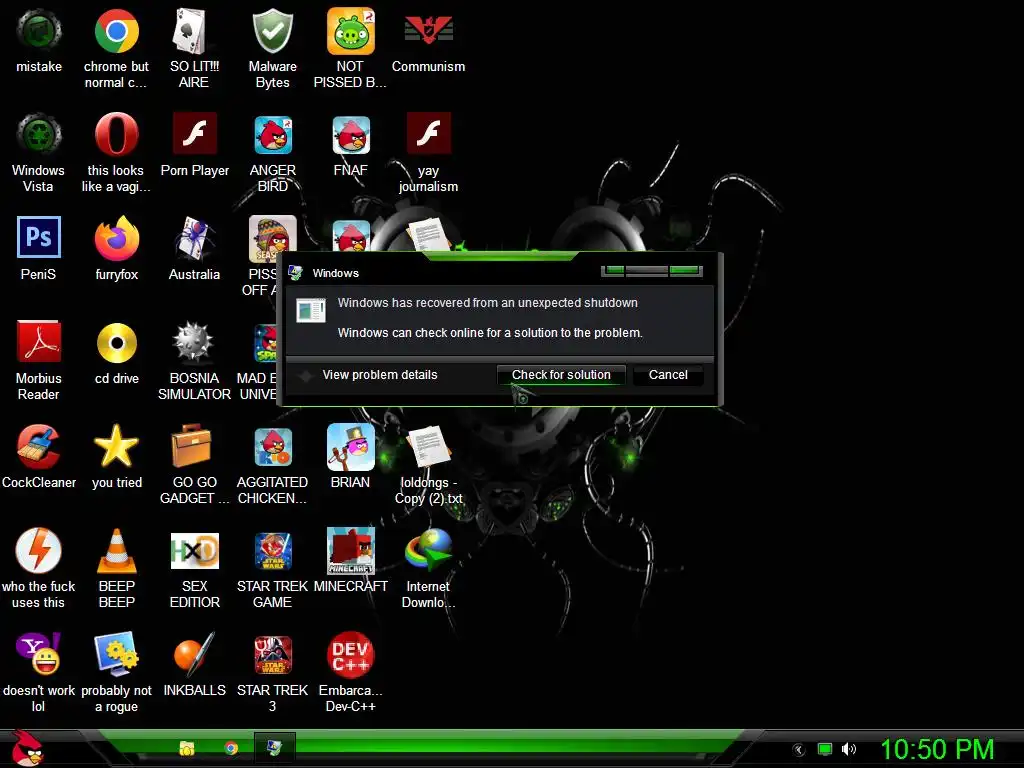Image resolution: width=1024 pixels, height=768 pixels.
Task: Cancel the Windows recovery dialog
Action: point(668,375)
